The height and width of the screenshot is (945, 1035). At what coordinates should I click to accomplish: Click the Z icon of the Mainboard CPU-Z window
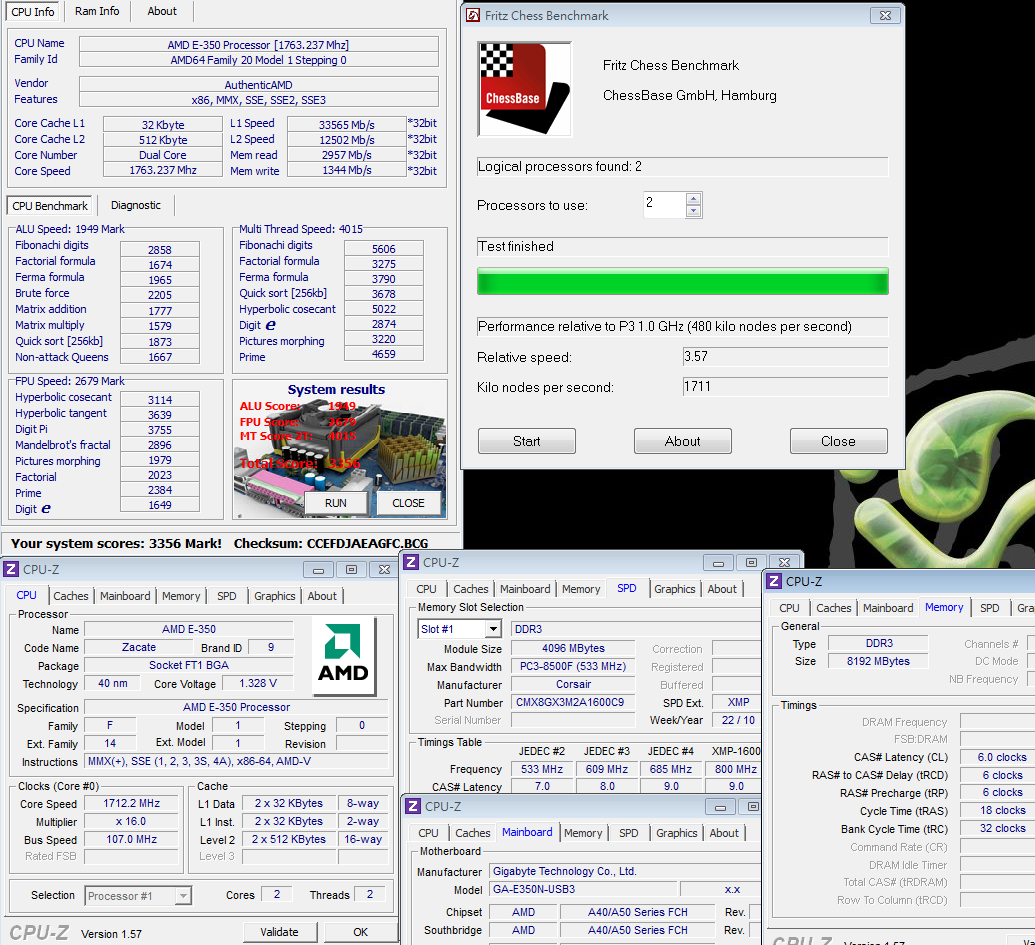tap(413, 806)
